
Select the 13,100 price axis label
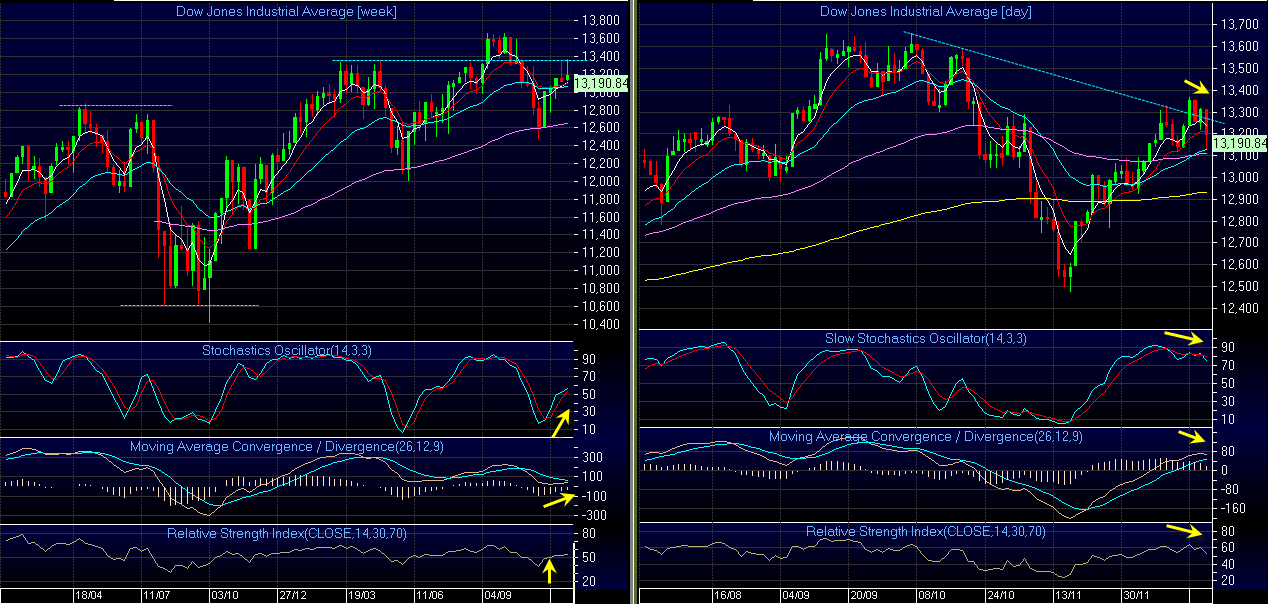(x=1238, y=156)
